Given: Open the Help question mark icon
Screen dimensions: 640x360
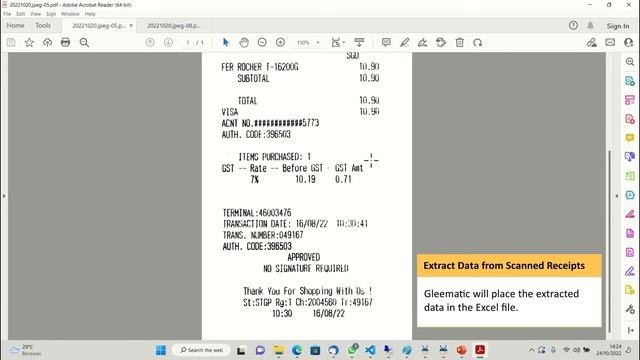Looking at the screenshot, I should [573, 26].
